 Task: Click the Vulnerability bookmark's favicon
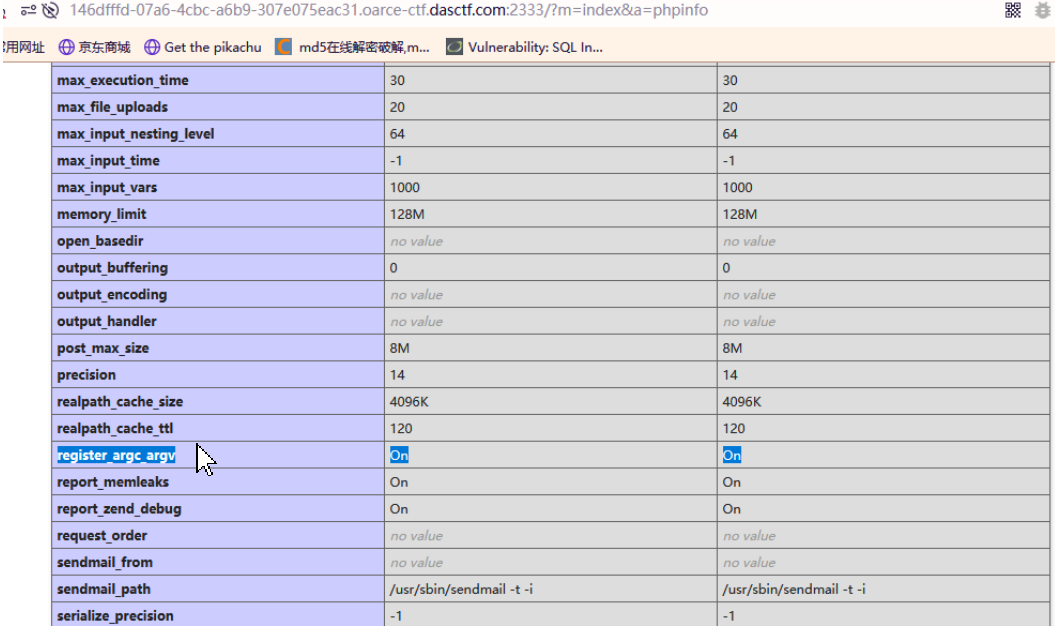pos(454,47)
